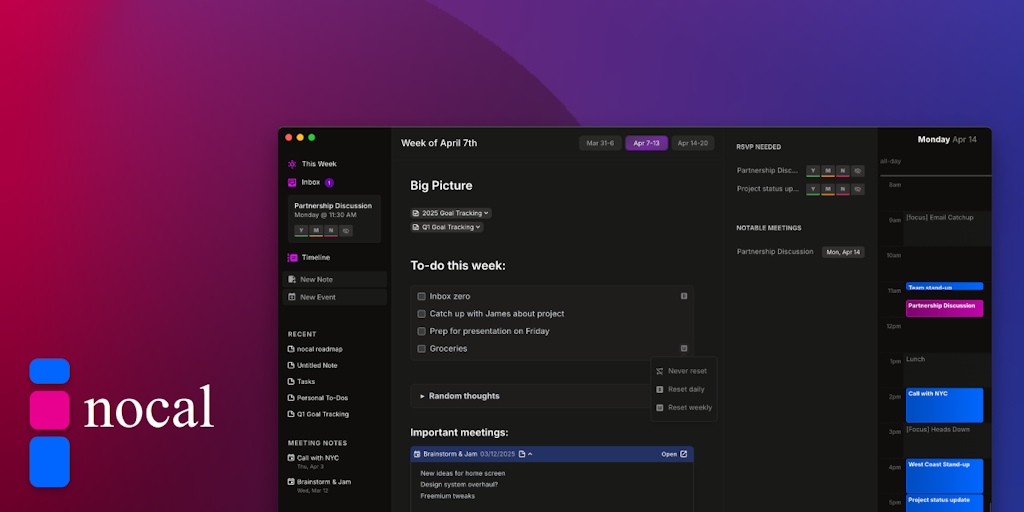The height and width of the screenshot is (512, 1024).
Task: Select the [focus] Email Catchup block
Action: pyautogui.click(x=947, y=229)
